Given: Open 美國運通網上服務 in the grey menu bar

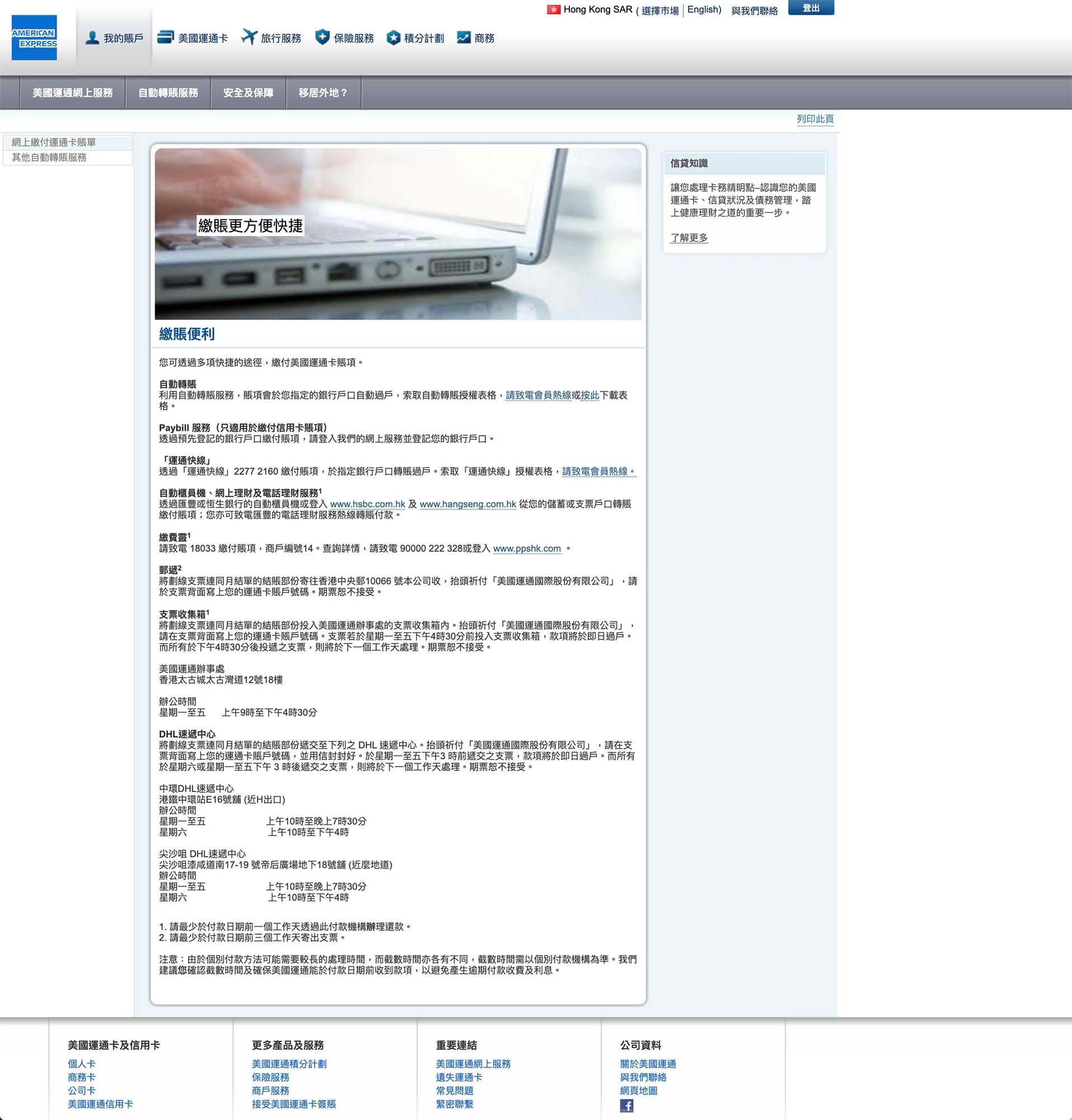Looking at the screenshot, I should pos(73,92).
